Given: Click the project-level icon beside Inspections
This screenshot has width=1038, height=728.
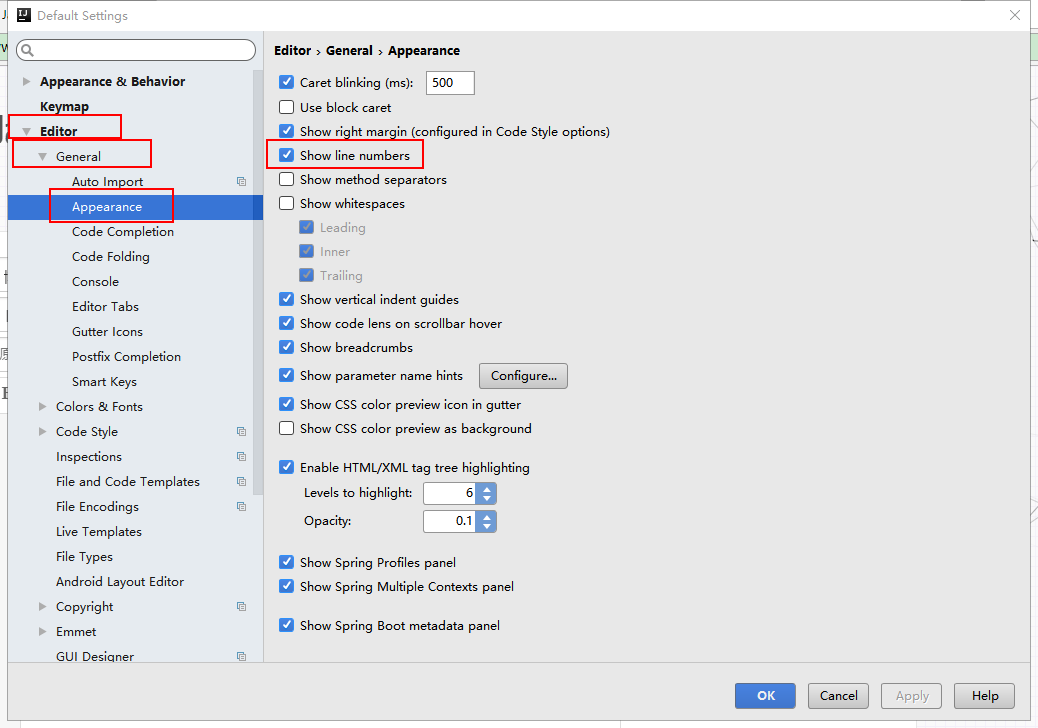Looking at the screenshot, I should coord(242,457).
